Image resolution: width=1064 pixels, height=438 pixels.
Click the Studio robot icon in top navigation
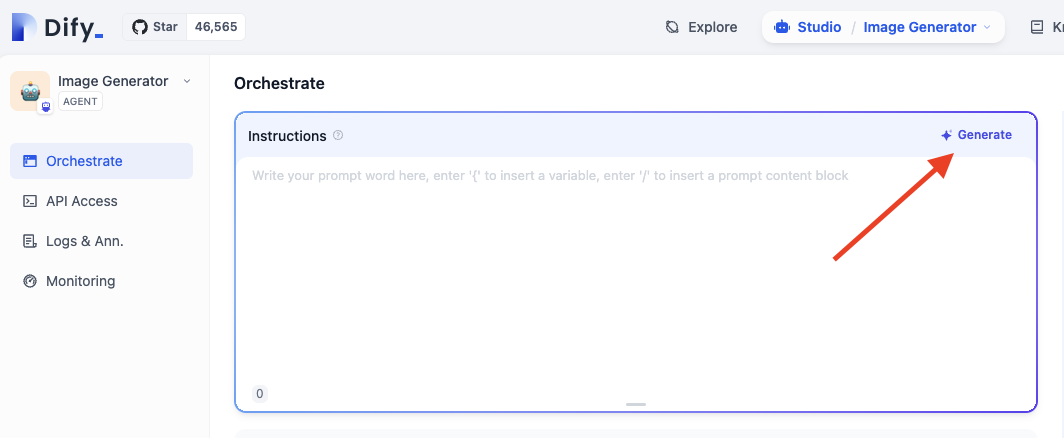(782, 27)
